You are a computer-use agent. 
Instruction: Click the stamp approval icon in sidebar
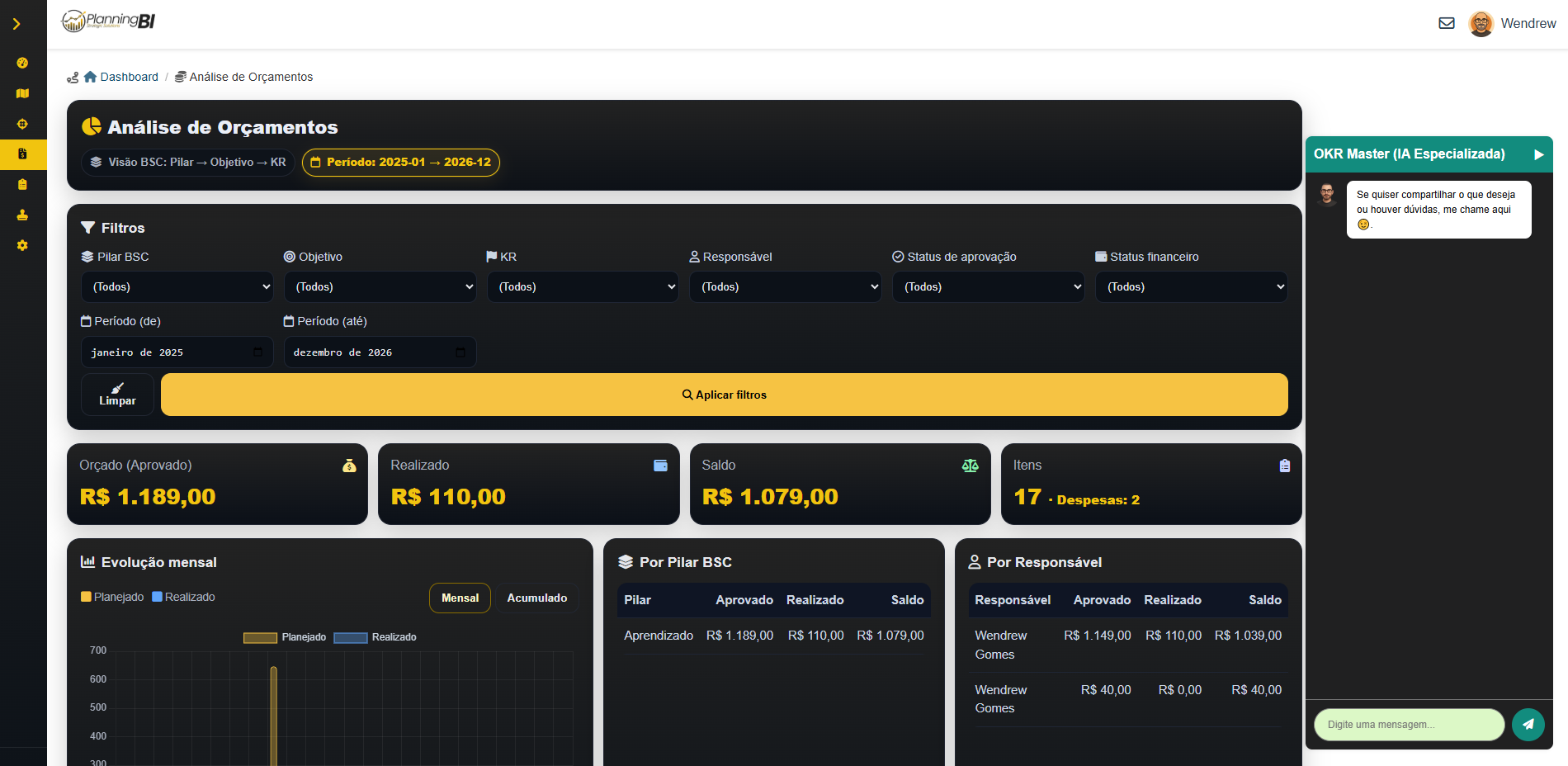[22, 215]
